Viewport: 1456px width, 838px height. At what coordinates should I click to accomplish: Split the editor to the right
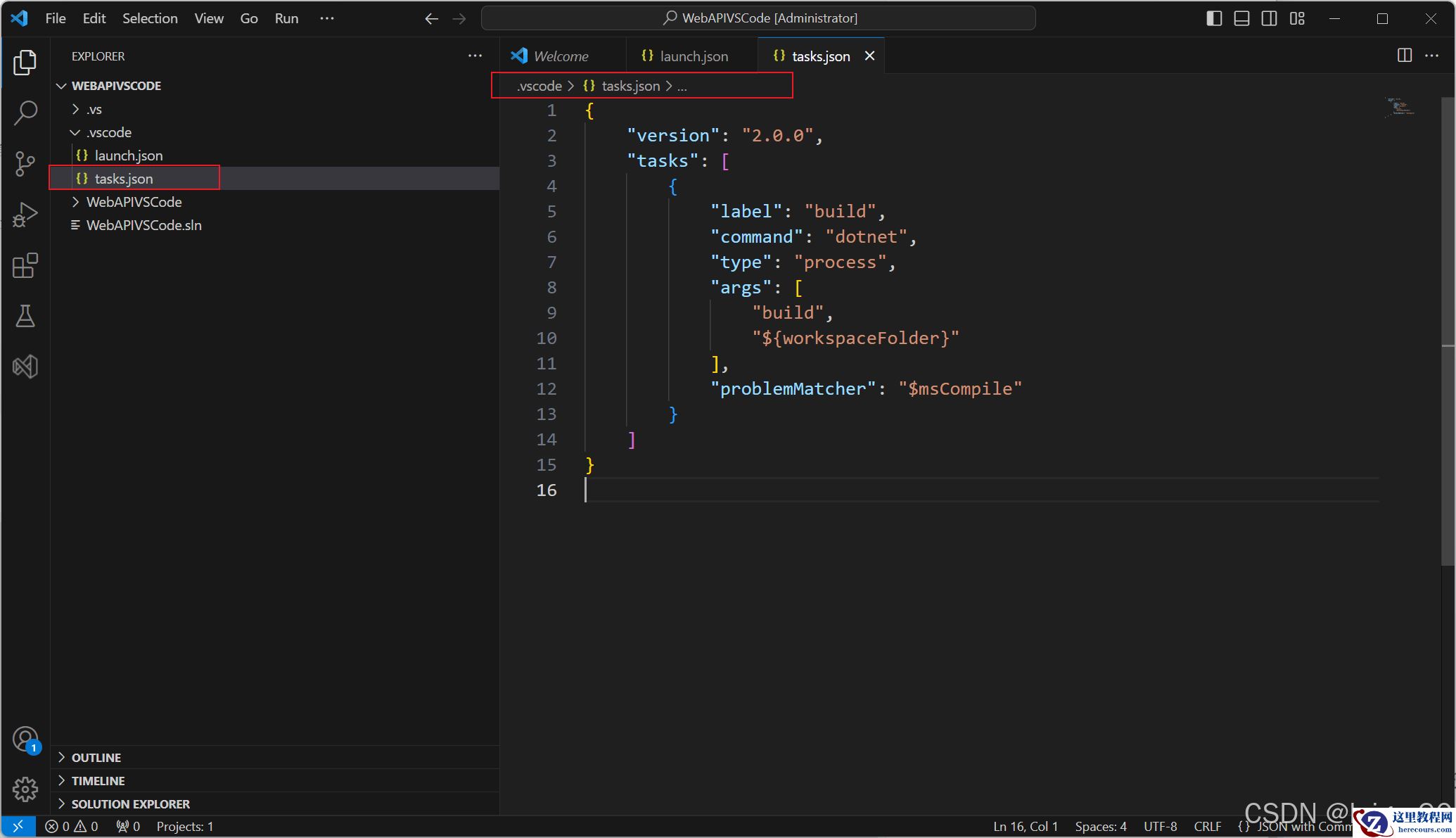[x=1404, y=56]
